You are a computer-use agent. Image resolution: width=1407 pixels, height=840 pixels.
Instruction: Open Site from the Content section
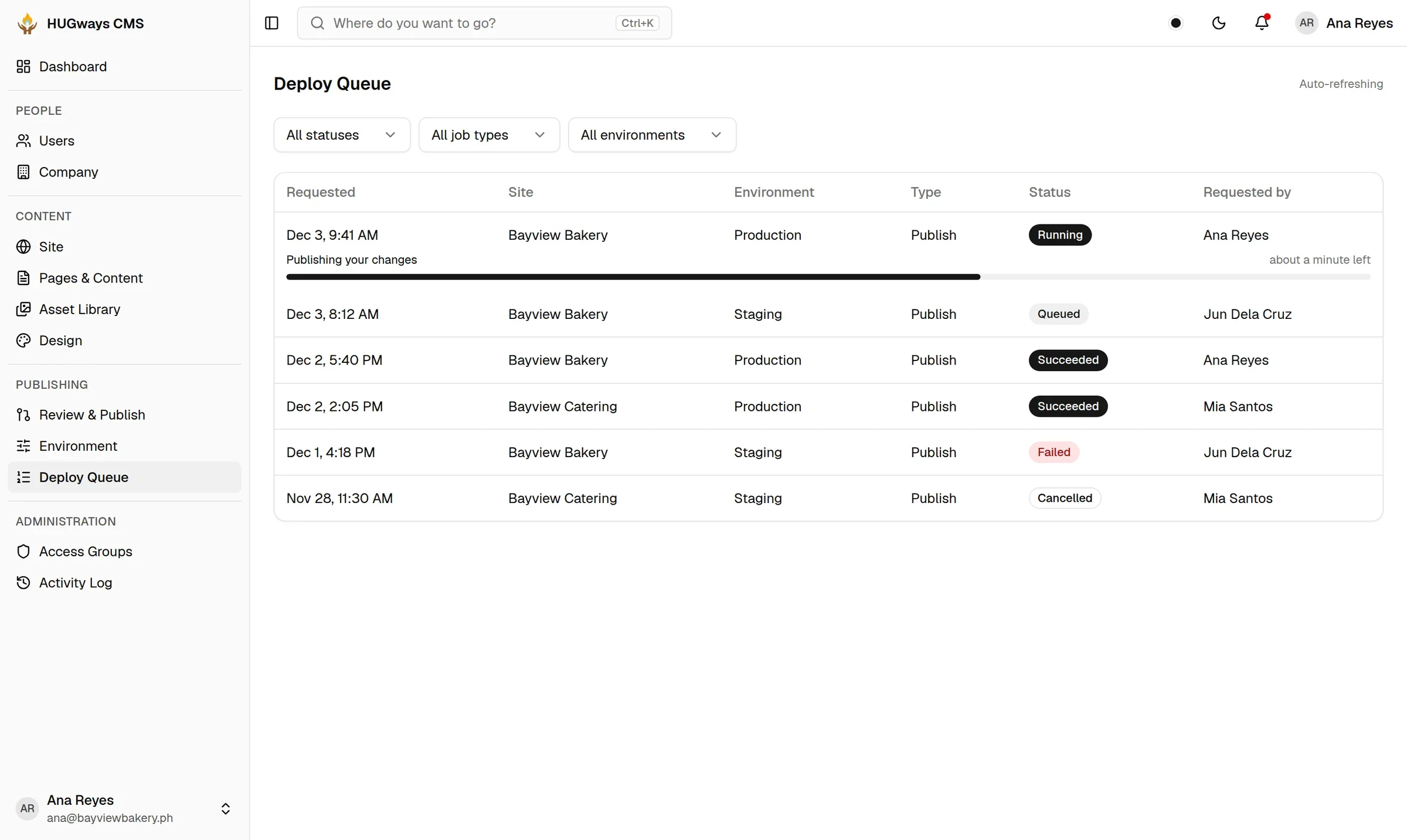124,246
